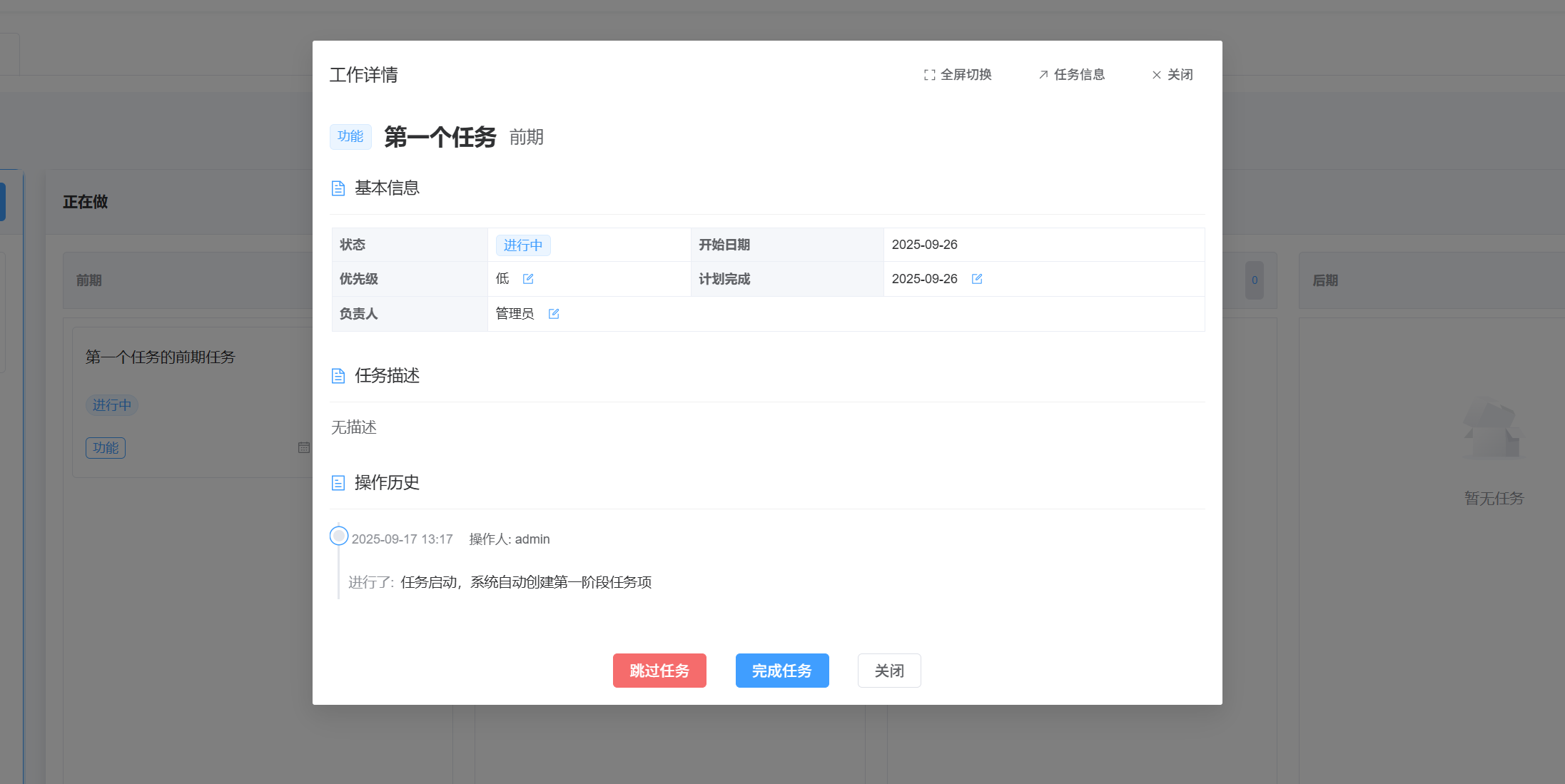Click the X close icon in the header
The height and width of the screenshot is (784, 1565).
[1156, 75]
